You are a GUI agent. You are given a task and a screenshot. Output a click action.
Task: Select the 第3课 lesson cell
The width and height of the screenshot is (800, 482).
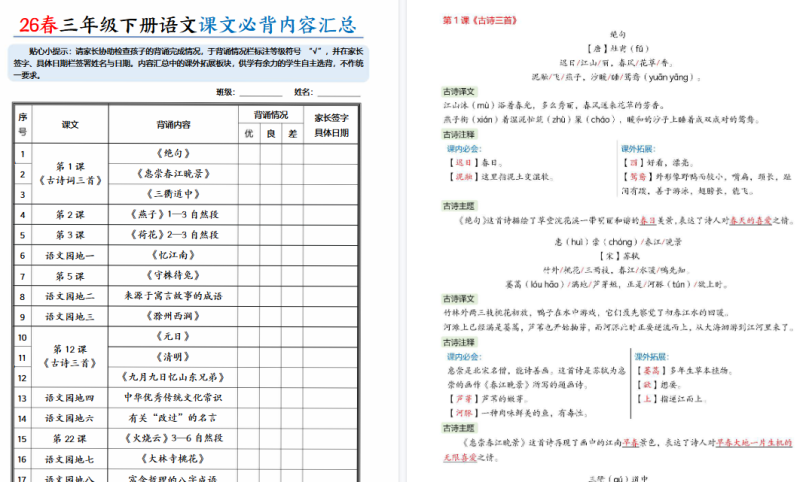[70, 235]
